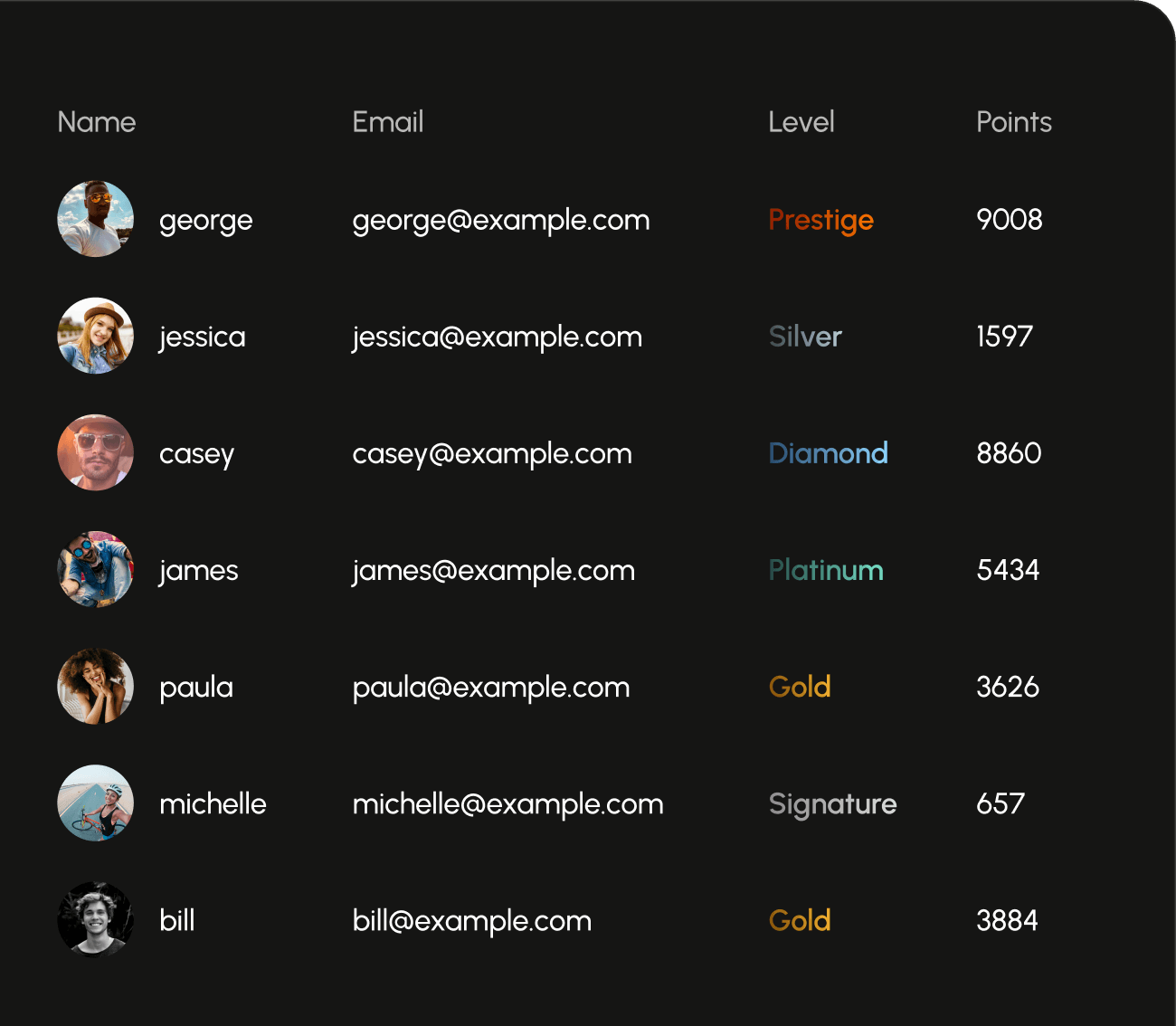The height and width of the screenshot is (1026, 1176).
Task: Click michelle@example.com email address
Action: (508, 804)
